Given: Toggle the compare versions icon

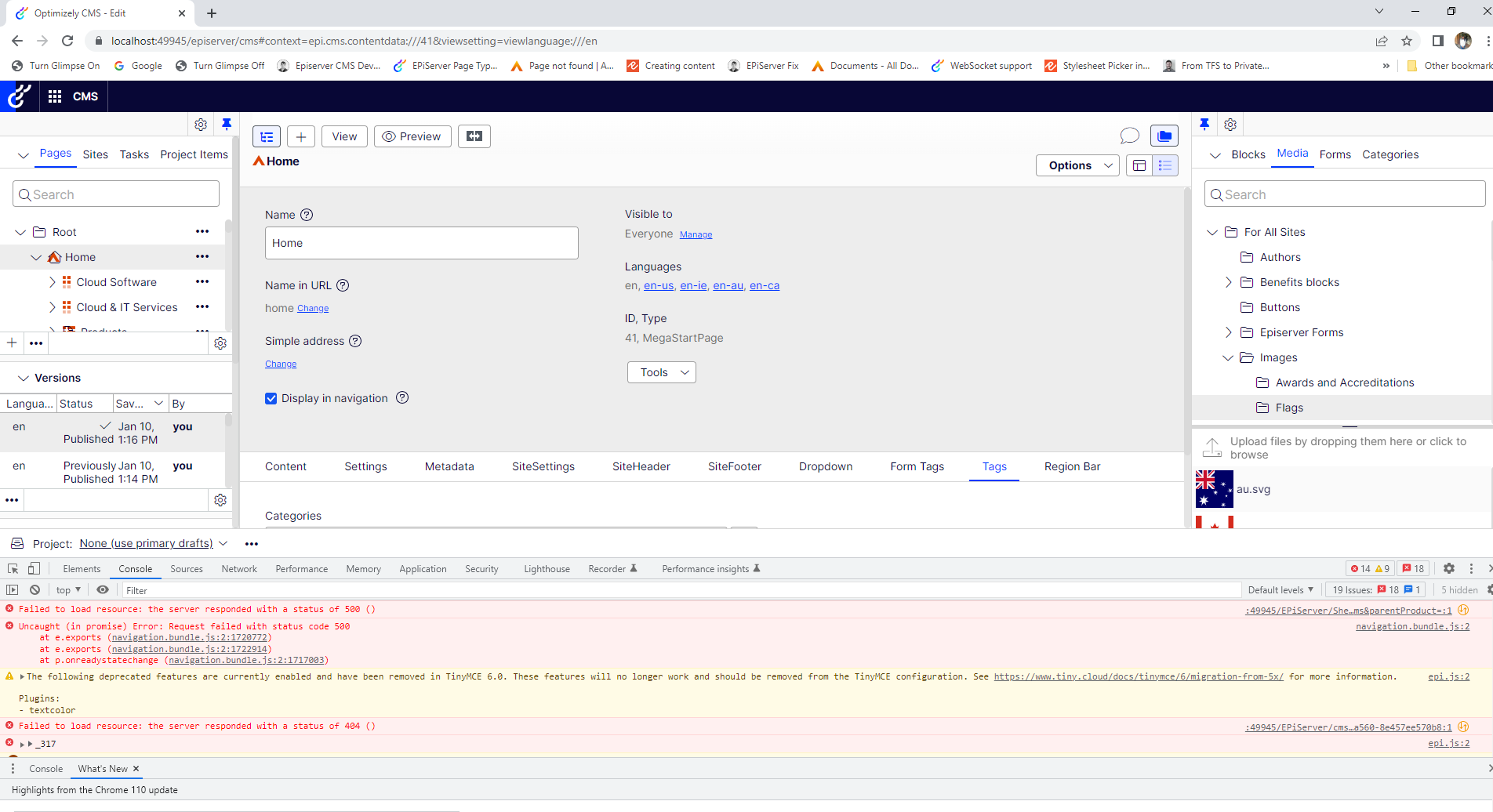Looking at the screenshot, I should 474,136.
